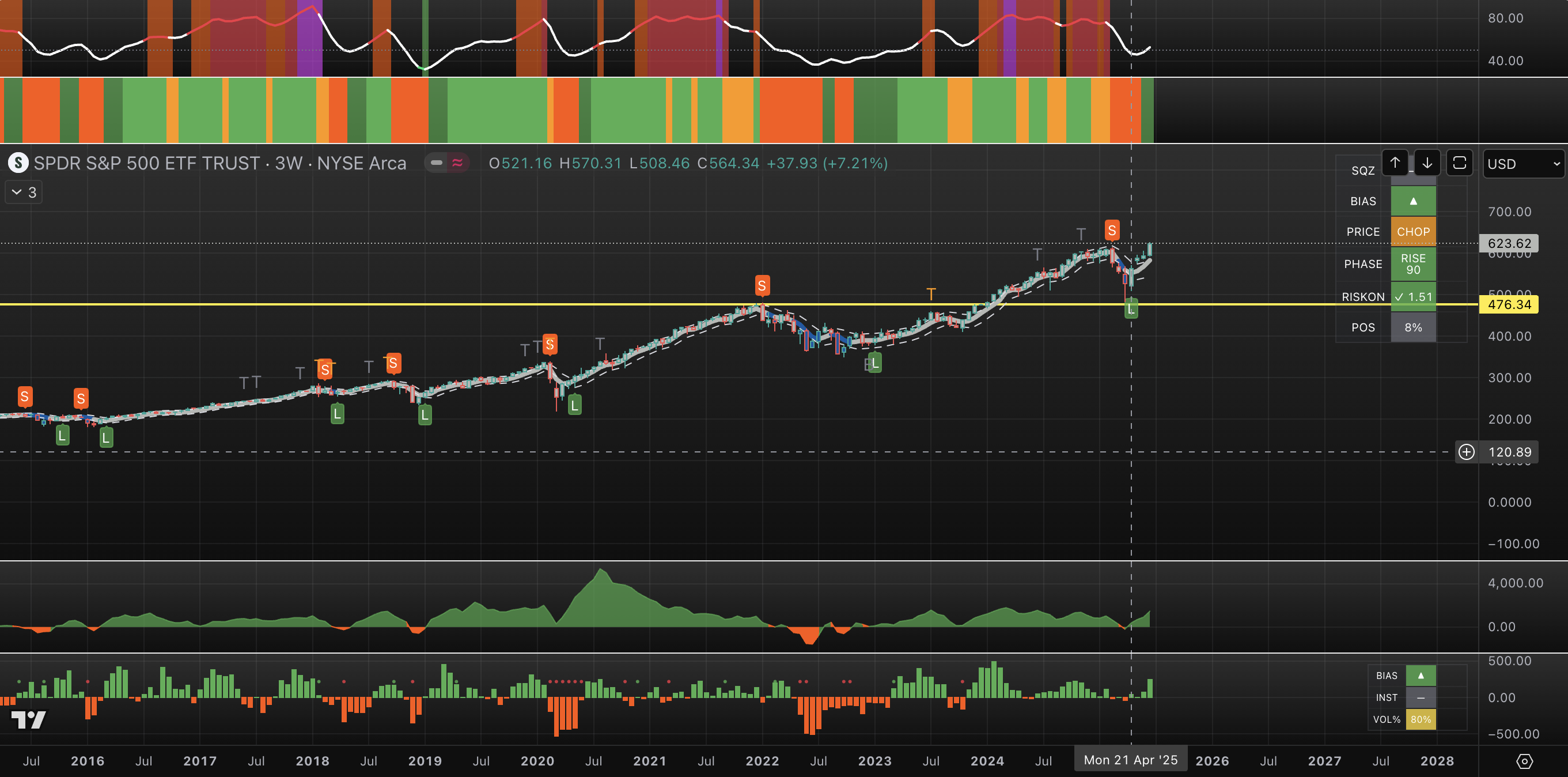Click the TradingView logo icon

[x=28, y=720]
